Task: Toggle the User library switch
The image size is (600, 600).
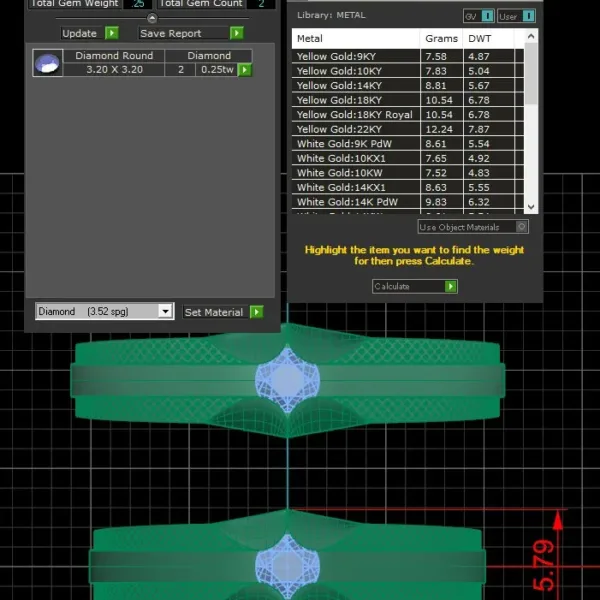Action: 516,16
